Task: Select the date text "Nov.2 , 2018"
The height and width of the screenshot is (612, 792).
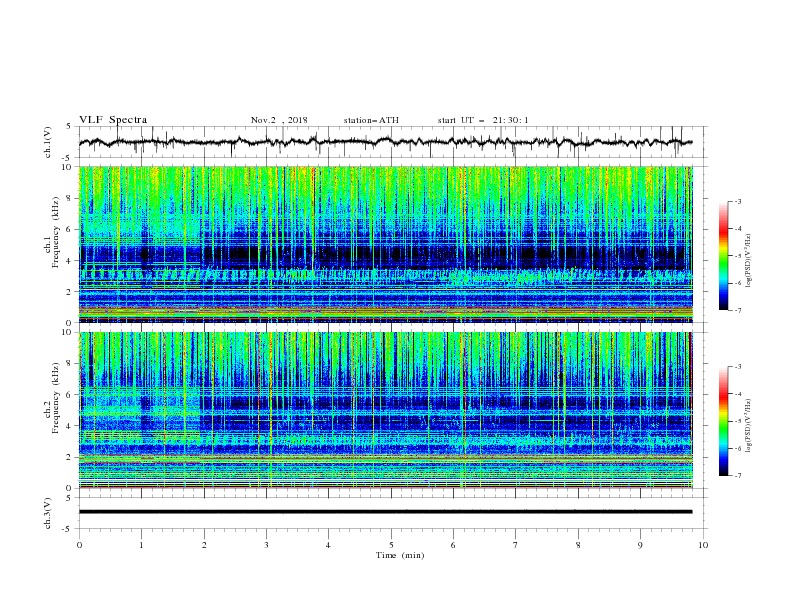Action: (x=279, y=120)
